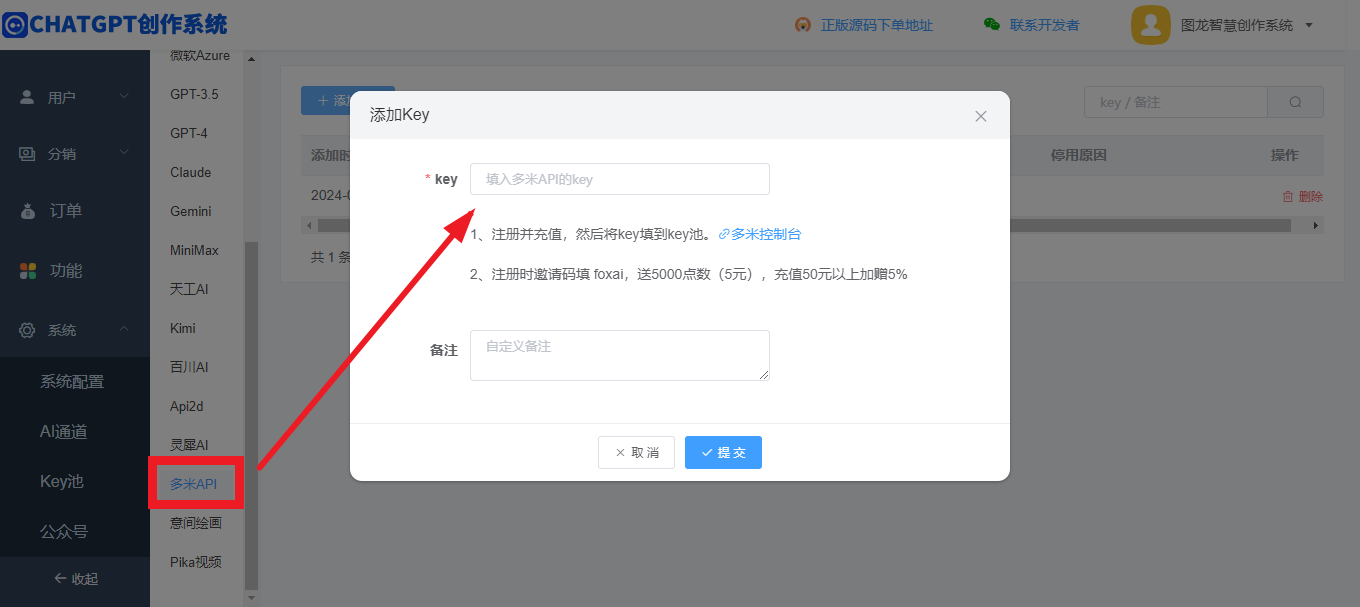The width and height of the screenshot is (1360, 607).
Task: Click 收起 to collapse the sidebar
Action: [x=75, y=579]
